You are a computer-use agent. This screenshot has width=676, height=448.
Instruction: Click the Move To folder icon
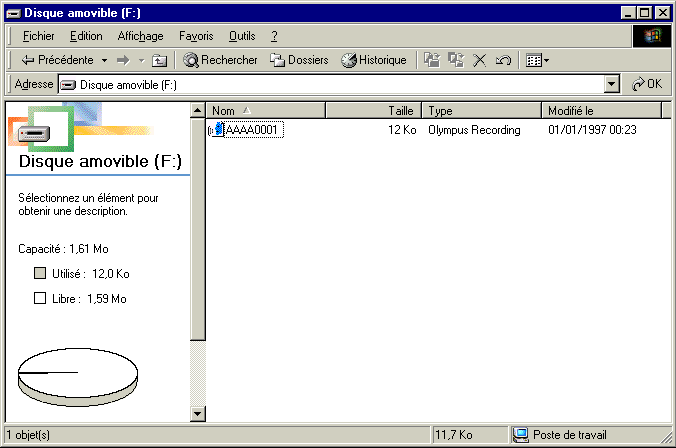pos(432,60)
